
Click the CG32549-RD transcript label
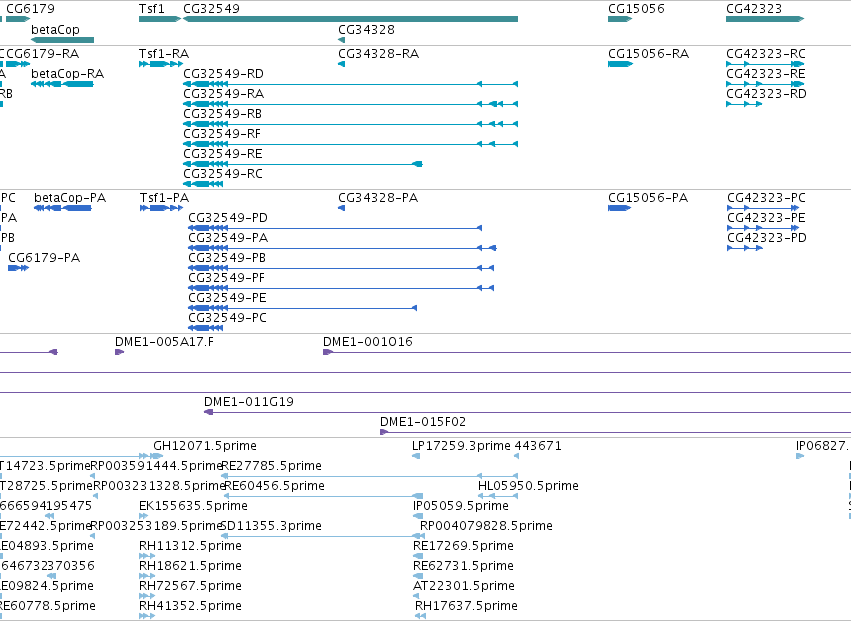(223, 74)
